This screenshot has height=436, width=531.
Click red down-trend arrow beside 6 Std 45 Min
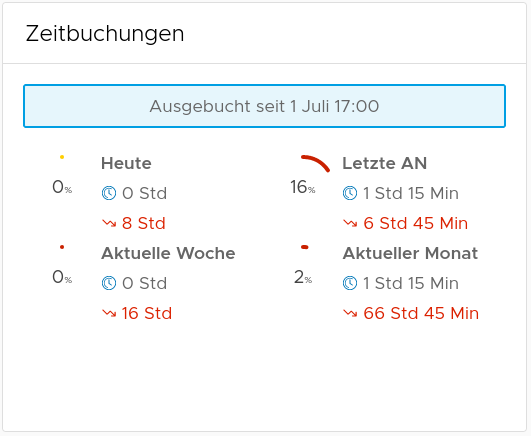[x=350, y=223]
